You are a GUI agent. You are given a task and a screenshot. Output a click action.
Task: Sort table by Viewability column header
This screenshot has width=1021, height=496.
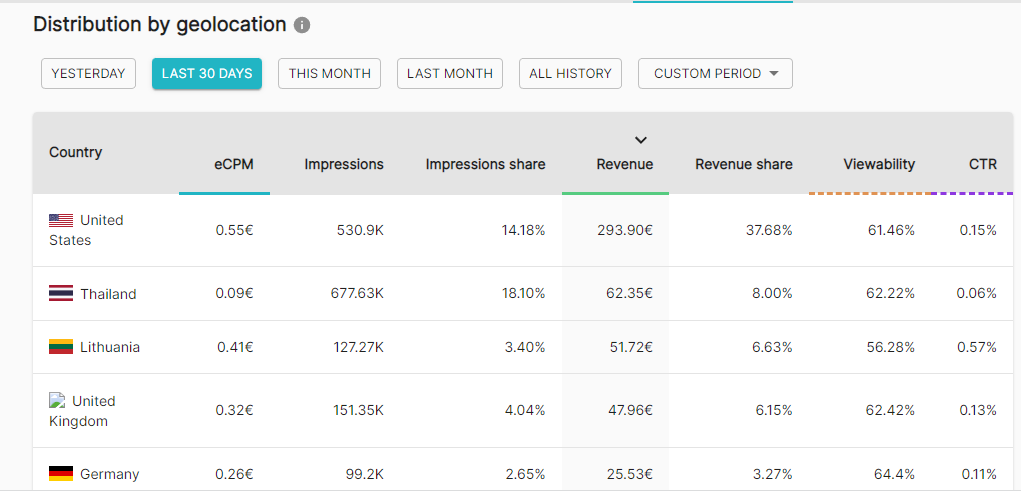pyautogui.click(x=879, y=165)
